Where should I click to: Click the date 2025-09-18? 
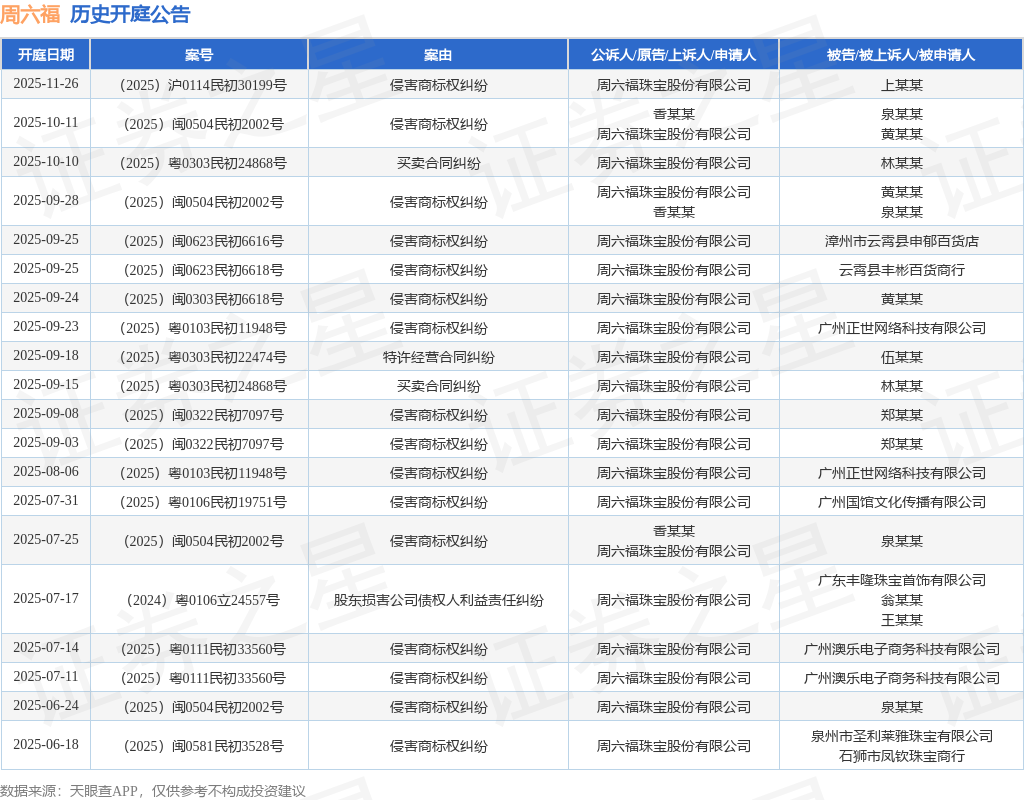pyautogui.click(x=46, y=355)
